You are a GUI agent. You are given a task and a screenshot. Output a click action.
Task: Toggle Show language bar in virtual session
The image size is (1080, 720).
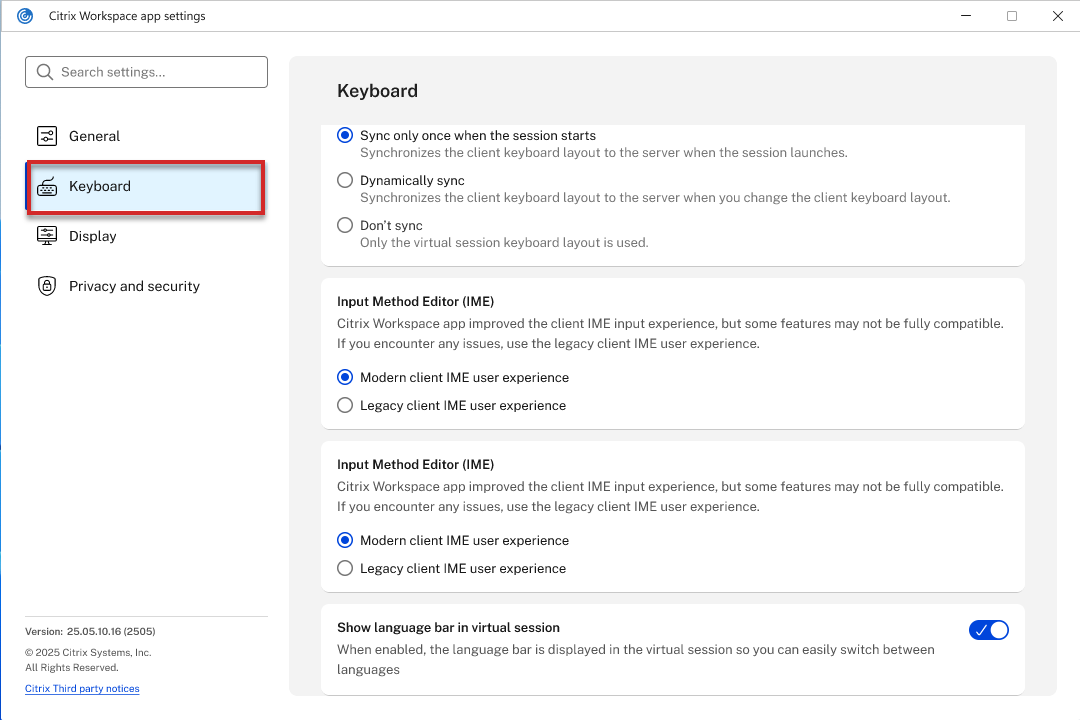coord(989,630)
